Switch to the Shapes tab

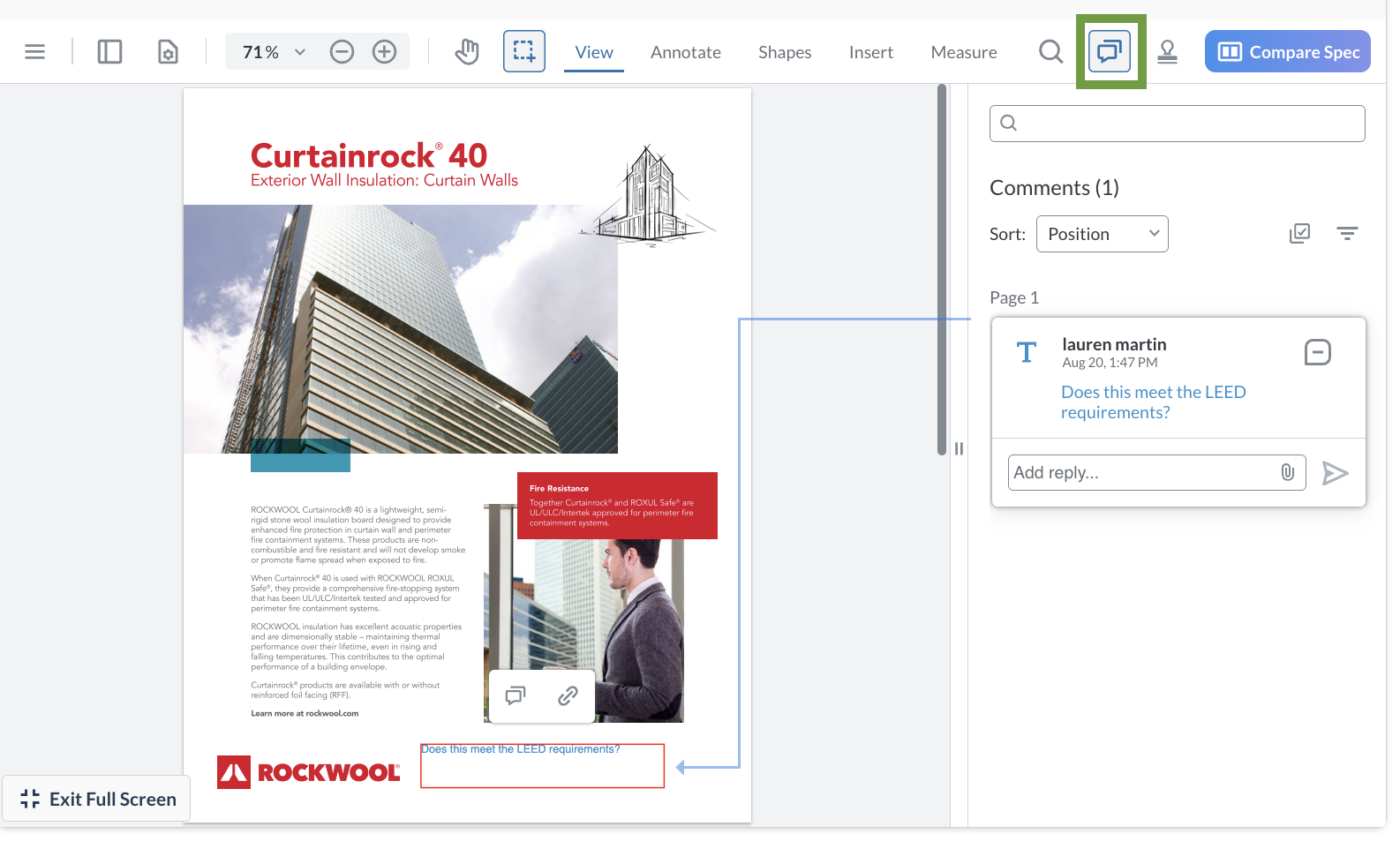pyautogui.click(x=785, y=52)
